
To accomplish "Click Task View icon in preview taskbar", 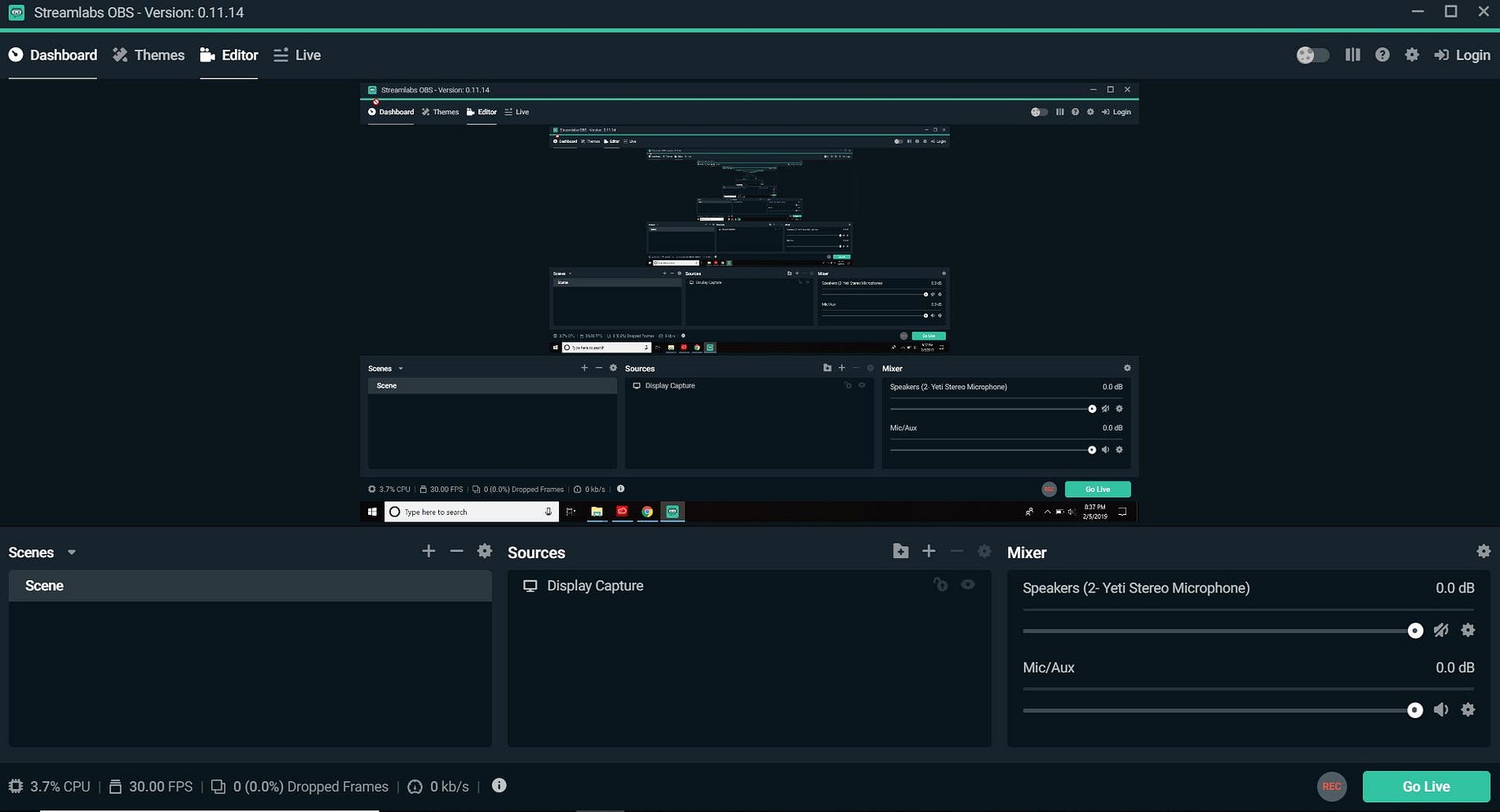I will [570, 512].
